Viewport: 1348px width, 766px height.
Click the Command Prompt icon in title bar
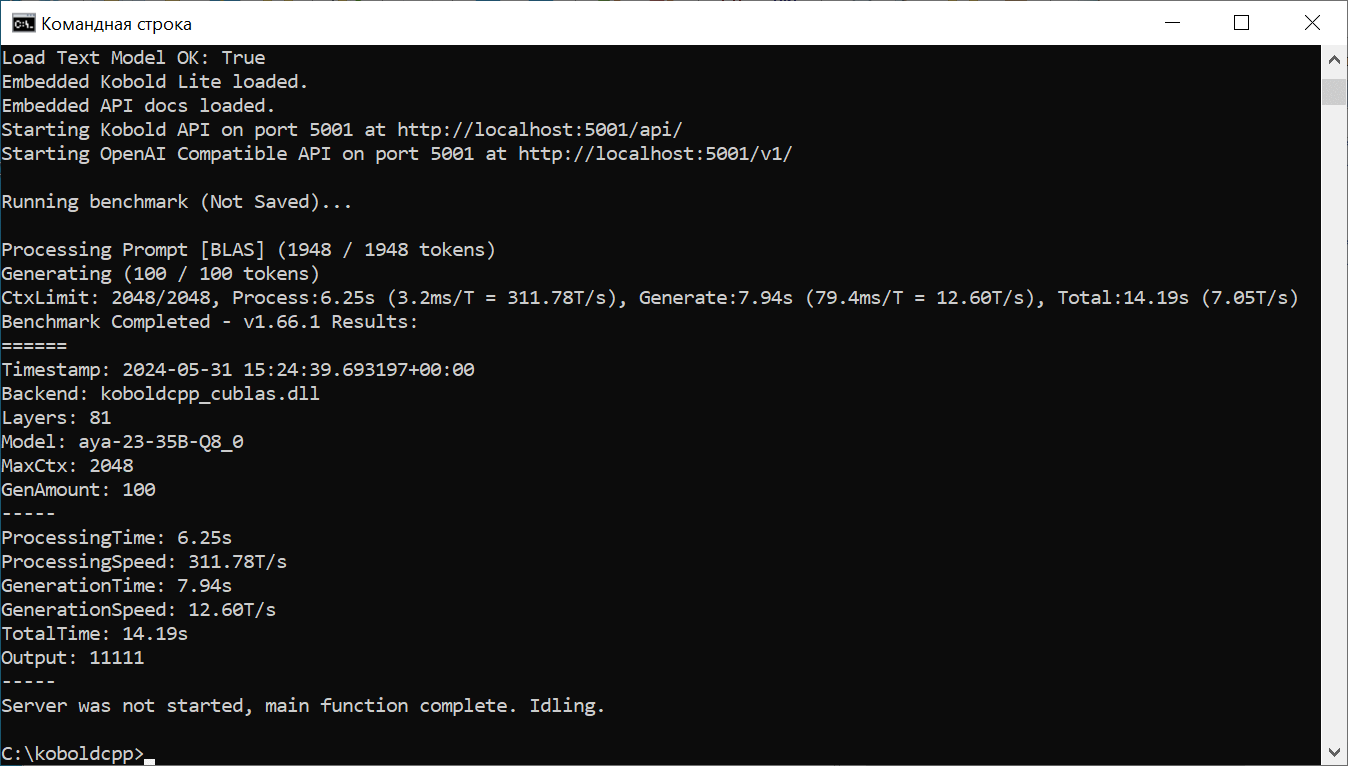click(19, 23)
